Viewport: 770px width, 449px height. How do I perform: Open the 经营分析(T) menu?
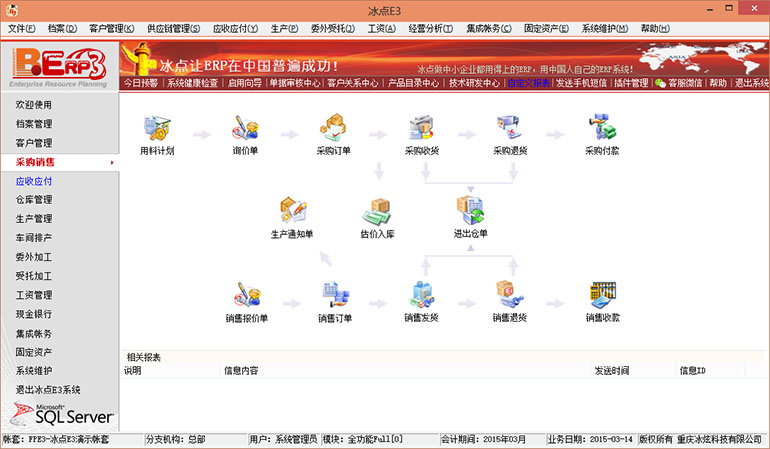click(x=431, y=28)
